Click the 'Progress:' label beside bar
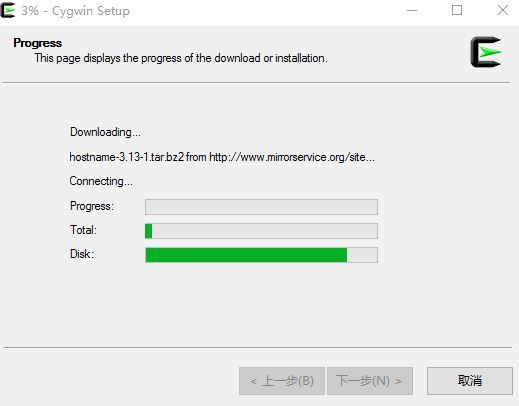Screen dimensions: 519x406 click(92, 206)
